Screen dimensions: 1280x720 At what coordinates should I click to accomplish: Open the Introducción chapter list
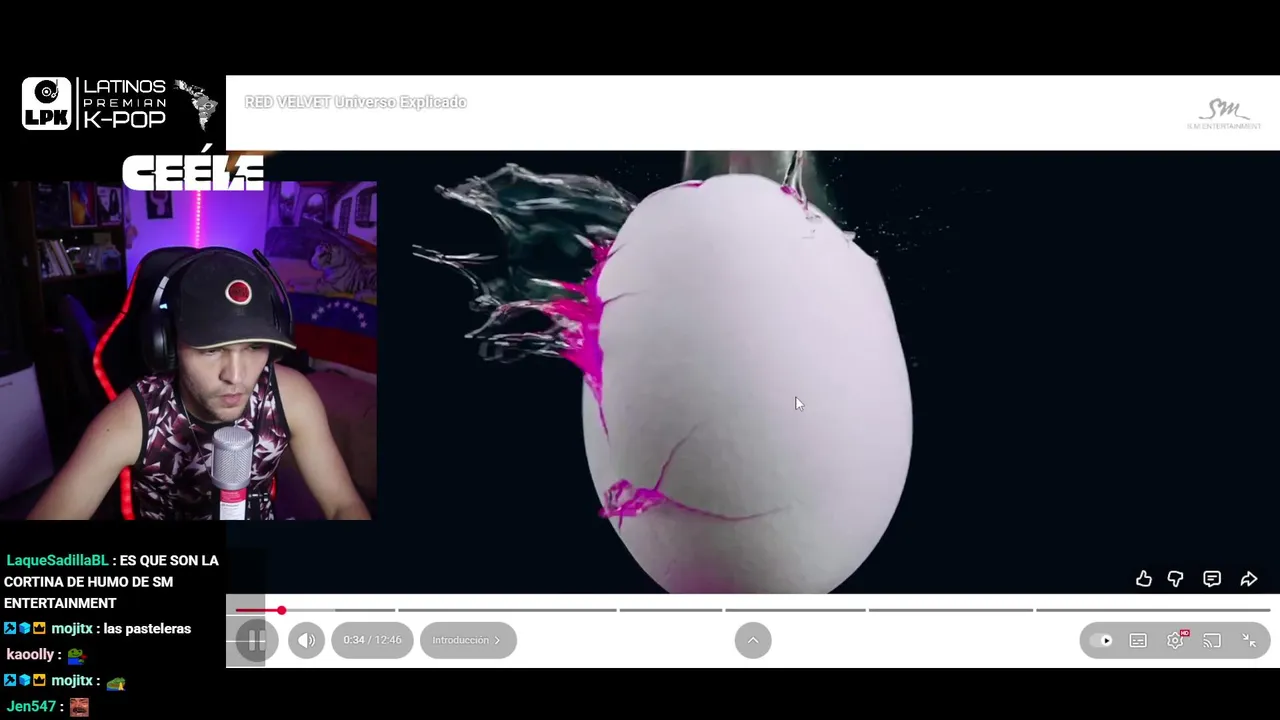click(x=468, y=640)
